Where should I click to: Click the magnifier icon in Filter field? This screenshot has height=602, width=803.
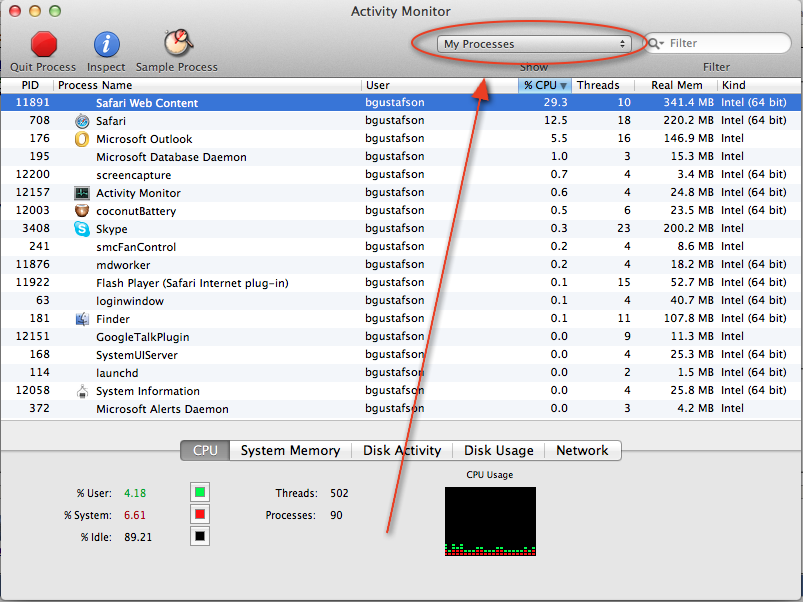(x=655, y=44)
